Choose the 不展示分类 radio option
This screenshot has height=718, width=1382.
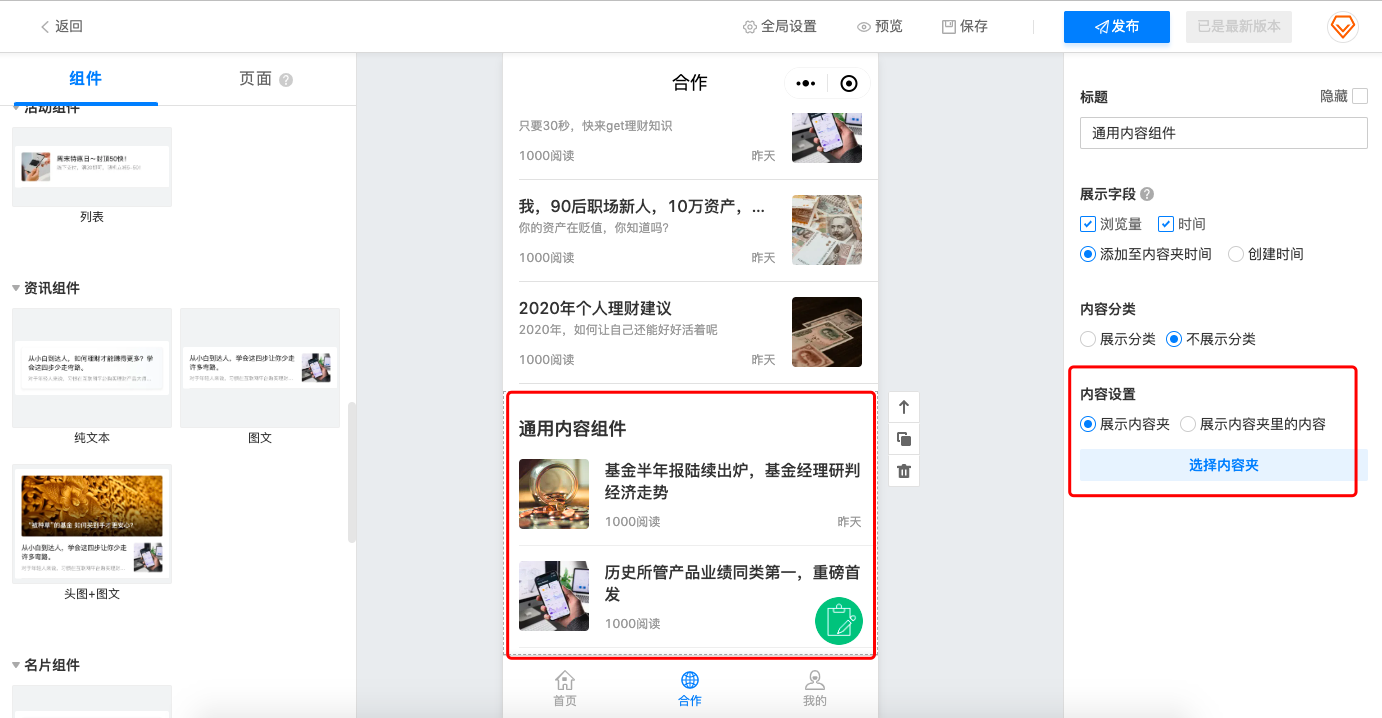(1174, 339)
